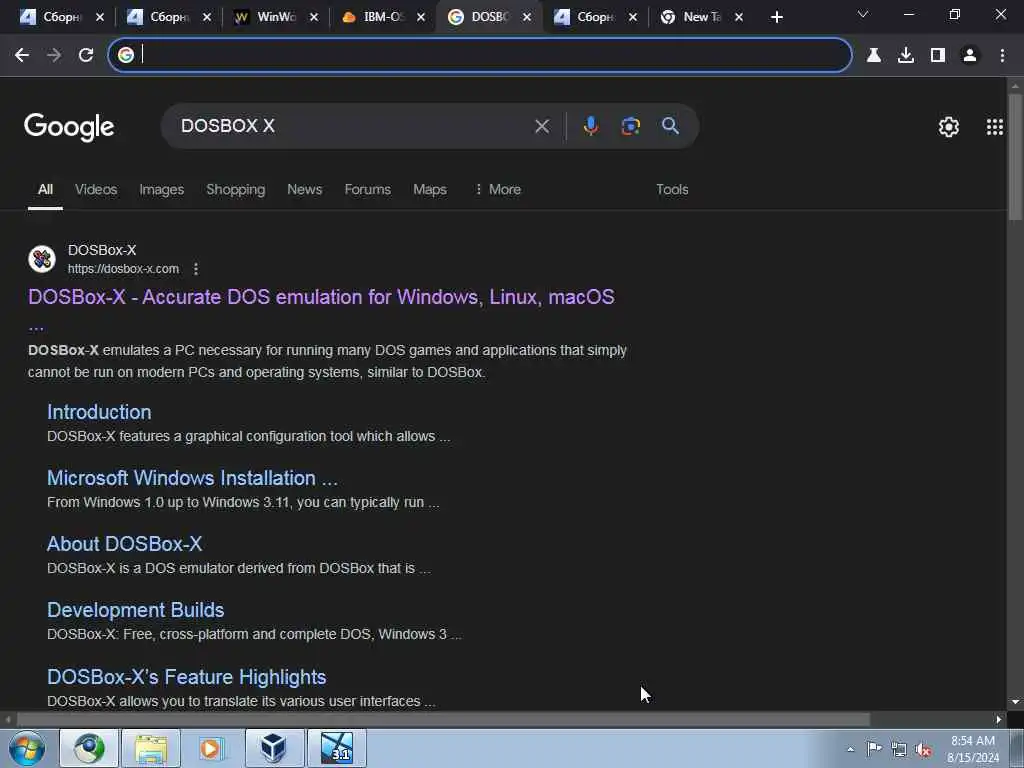Switch to Maps results tab
Screen dimensions: 1024x768
pos(430,189)
